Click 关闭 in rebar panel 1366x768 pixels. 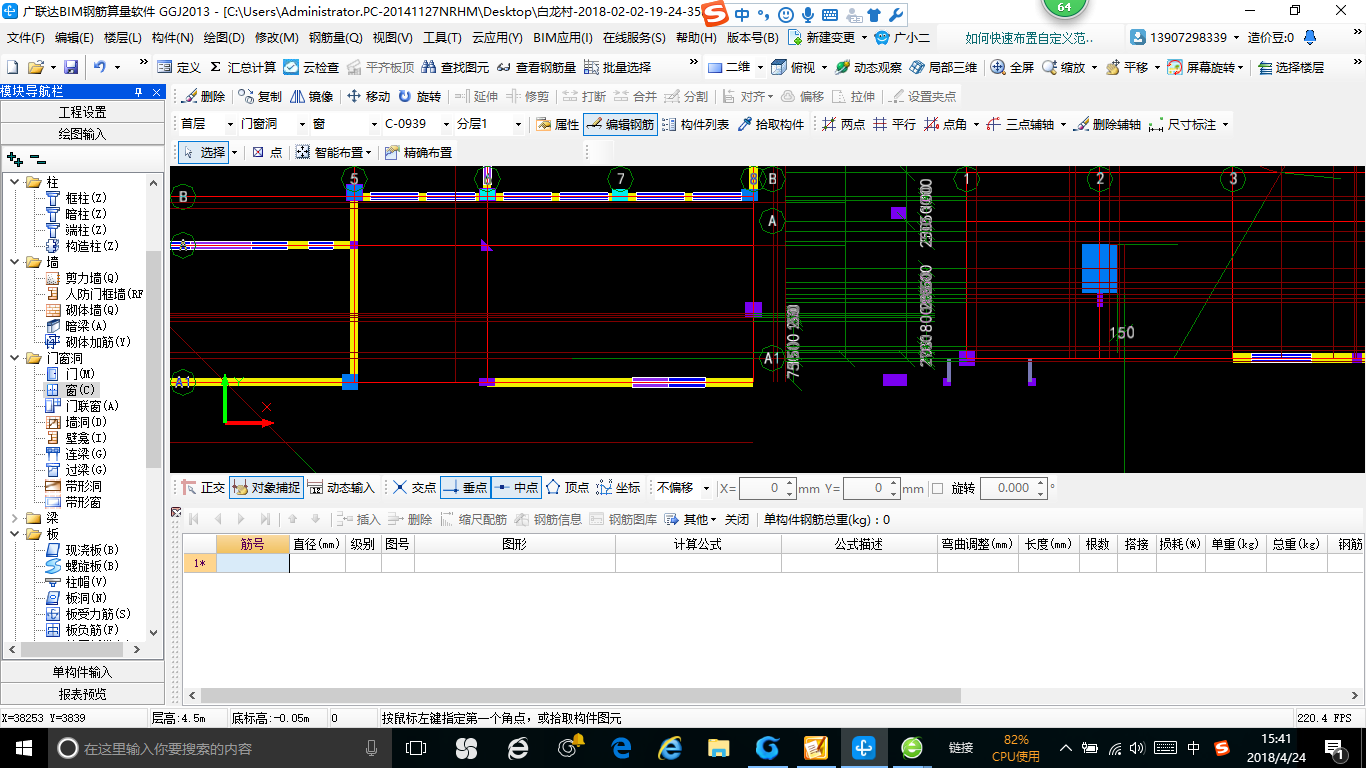(737, 519)
